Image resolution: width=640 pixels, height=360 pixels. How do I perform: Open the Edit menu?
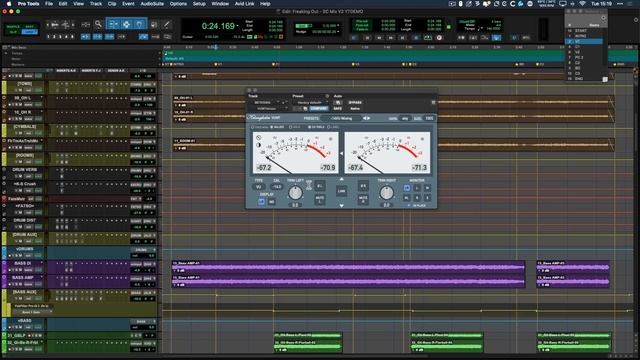coord(63,4)
